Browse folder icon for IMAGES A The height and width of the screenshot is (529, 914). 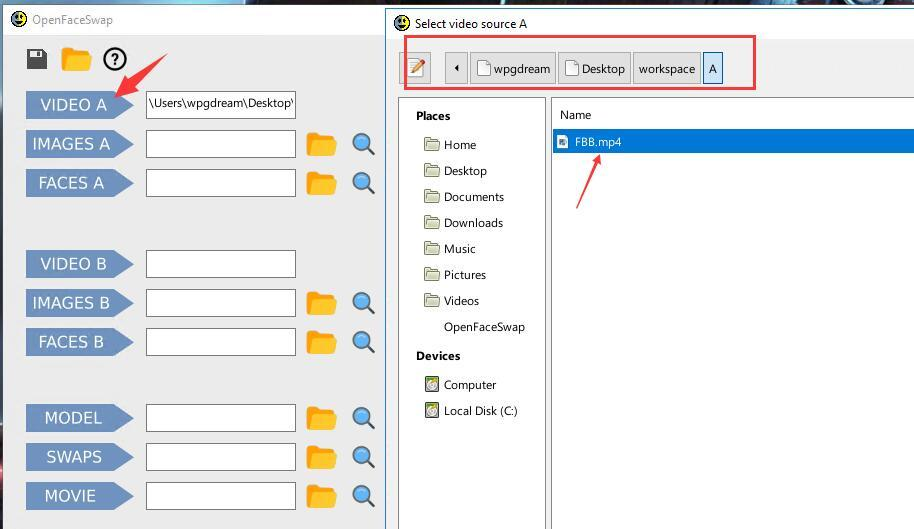click(322, 144)
